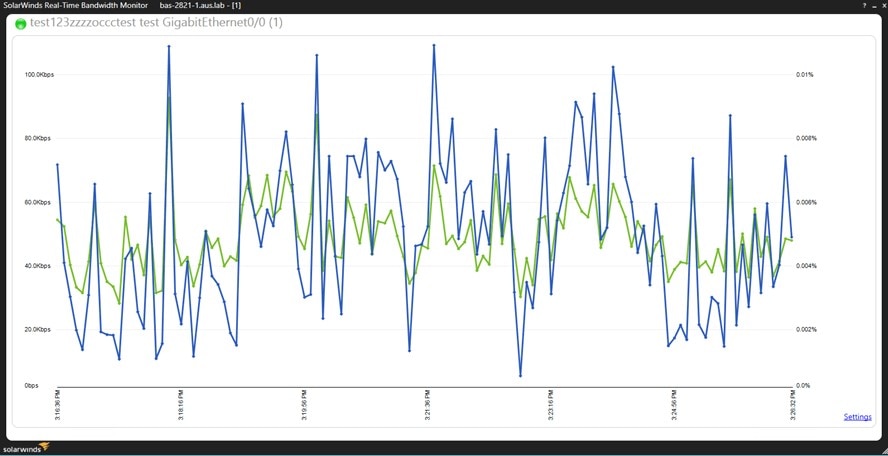Click the 0.008% utilization label
Screen dimensions: 888x456
(805, 138)
